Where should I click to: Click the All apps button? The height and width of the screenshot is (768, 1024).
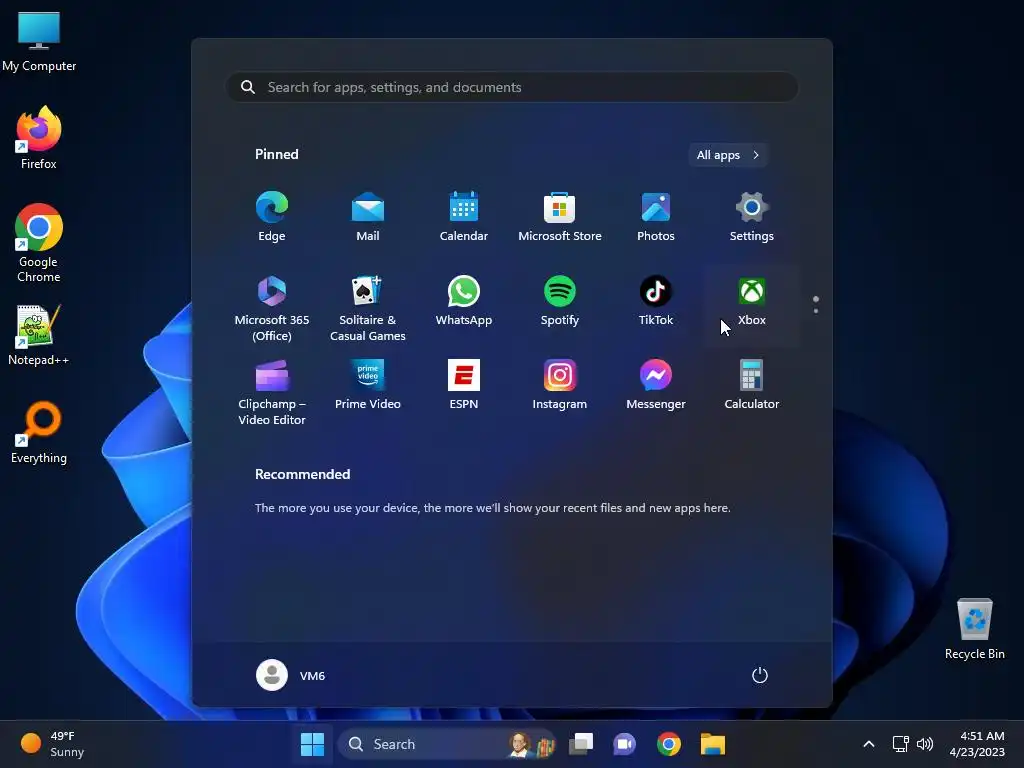728,155
